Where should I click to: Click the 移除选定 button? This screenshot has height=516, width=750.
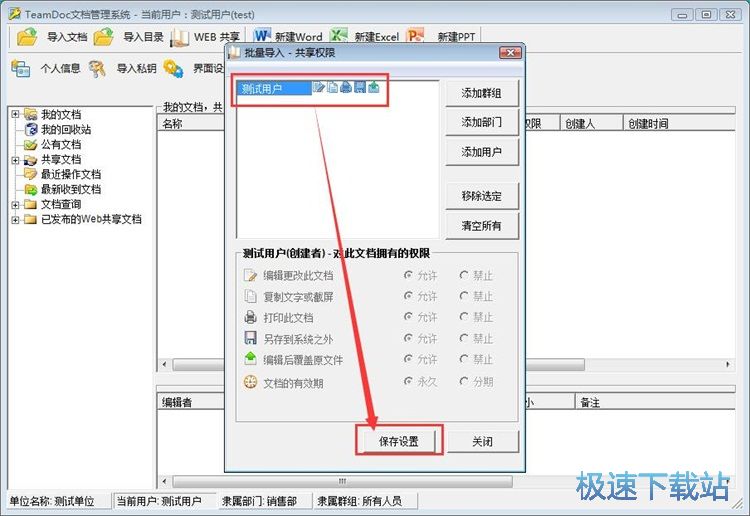coord(482,196)
